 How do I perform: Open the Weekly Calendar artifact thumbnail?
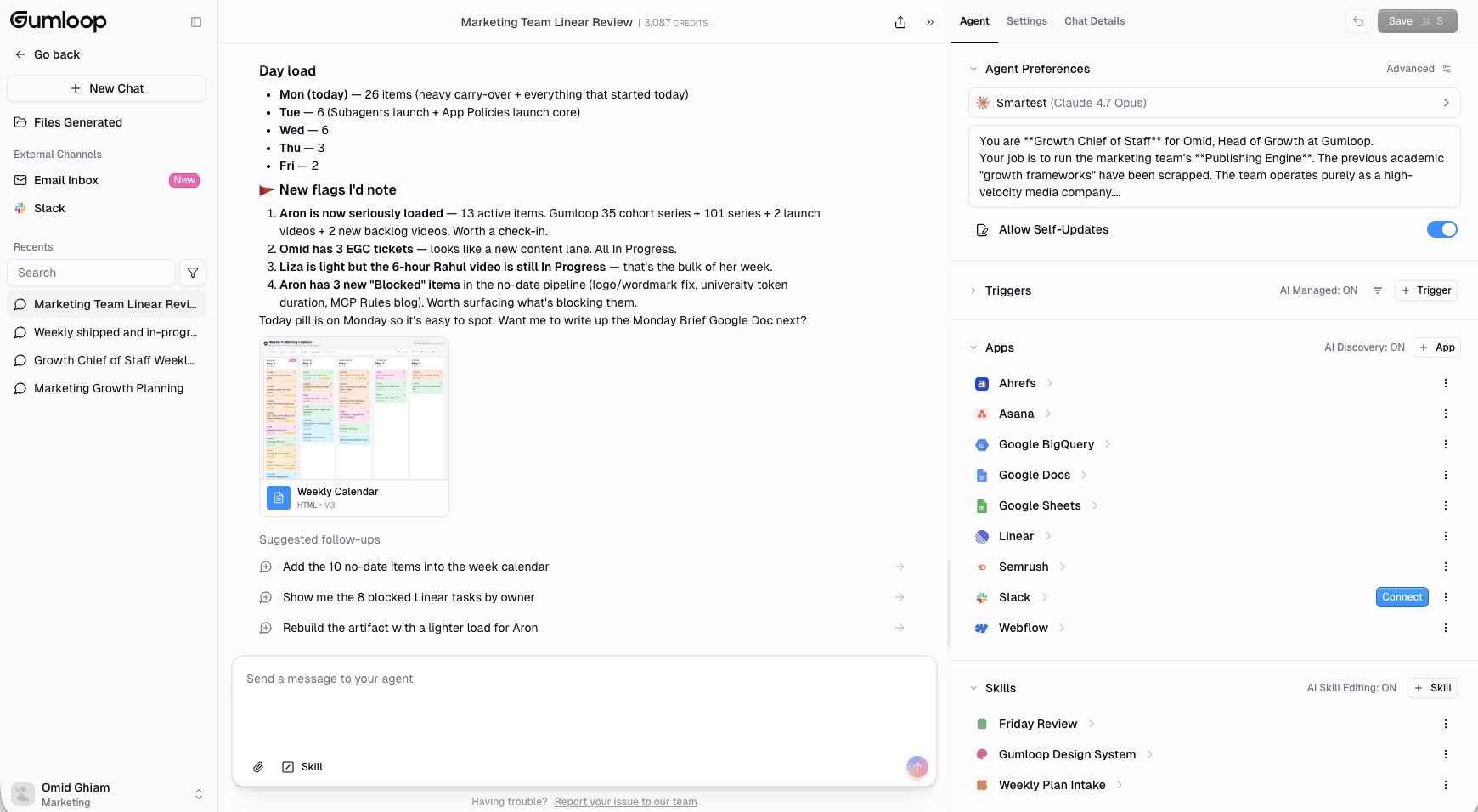[354, 409]
